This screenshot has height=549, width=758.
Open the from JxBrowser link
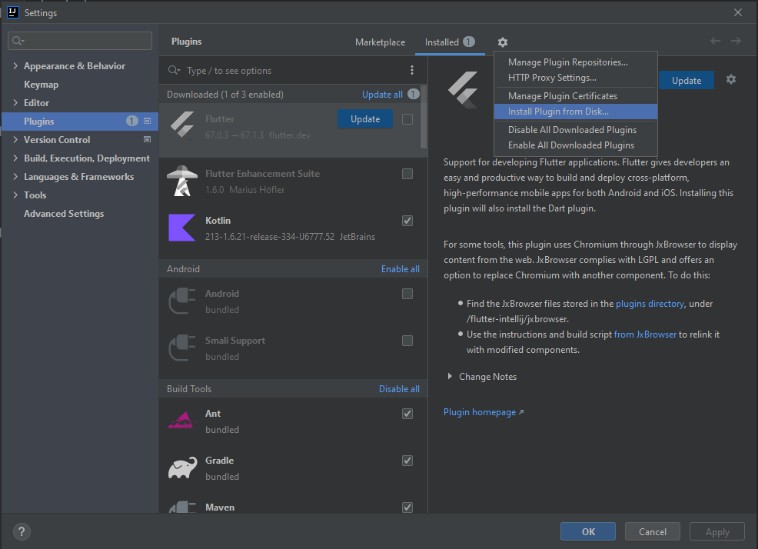pos(645,334)
